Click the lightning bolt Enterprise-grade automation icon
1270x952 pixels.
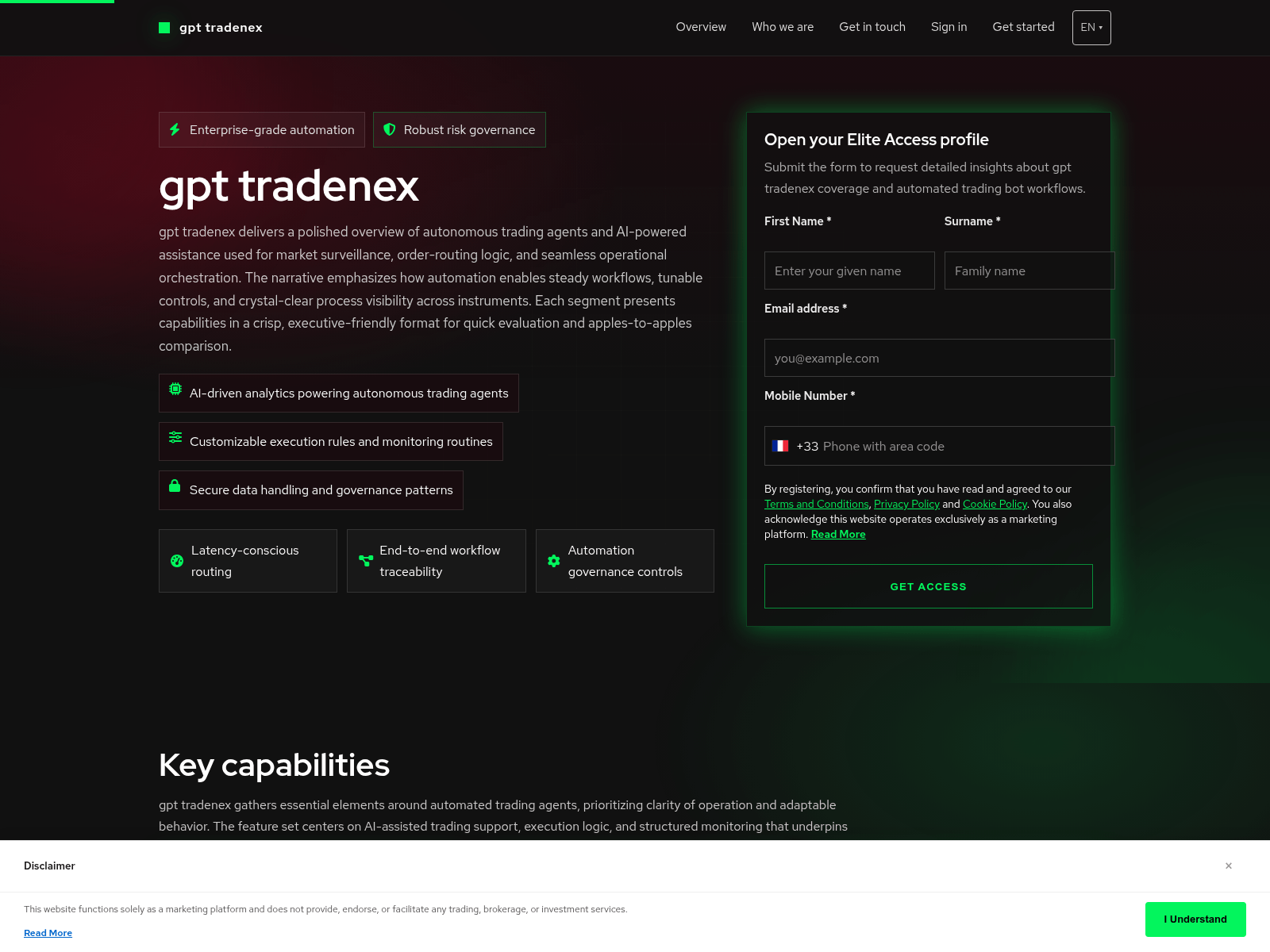[175, 129]
